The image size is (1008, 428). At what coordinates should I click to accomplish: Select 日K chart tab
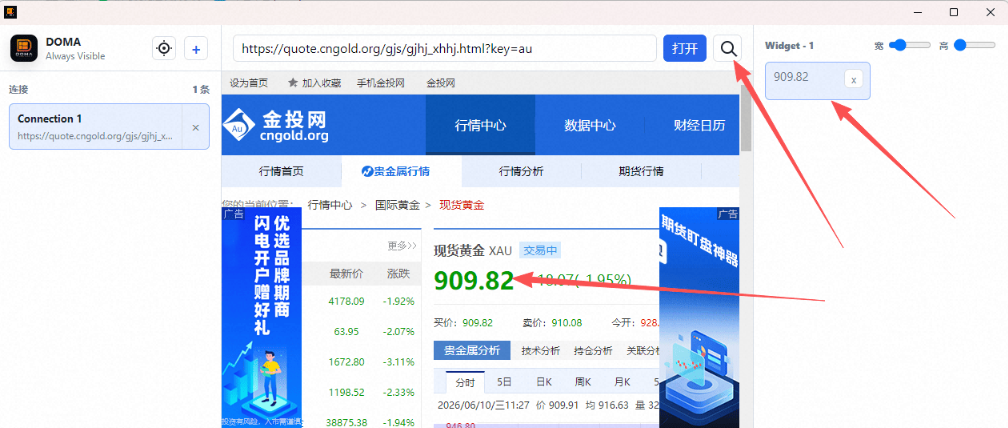(x=544, y=382)
